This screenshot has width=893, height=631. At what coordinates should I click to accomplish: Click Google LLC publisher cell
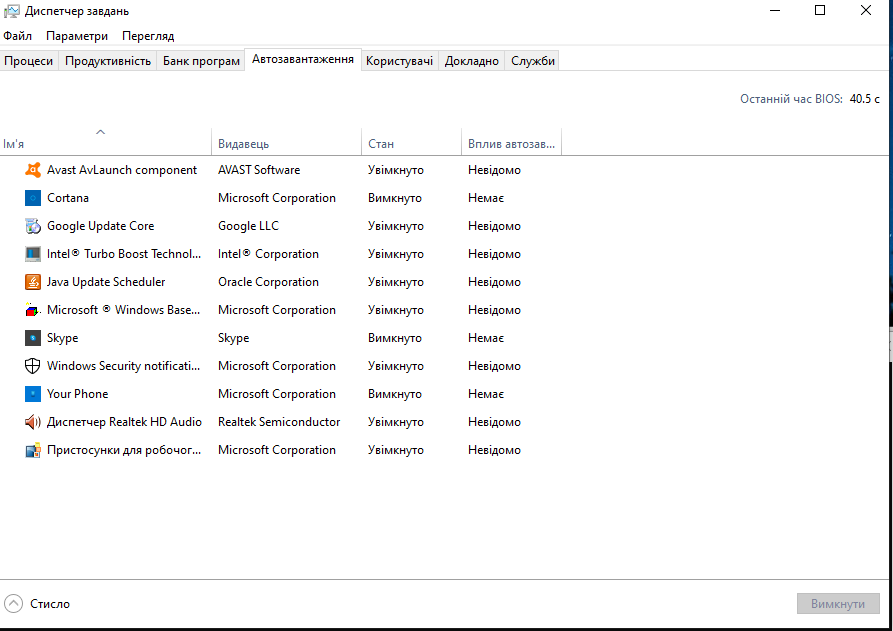tap(248, 226)
